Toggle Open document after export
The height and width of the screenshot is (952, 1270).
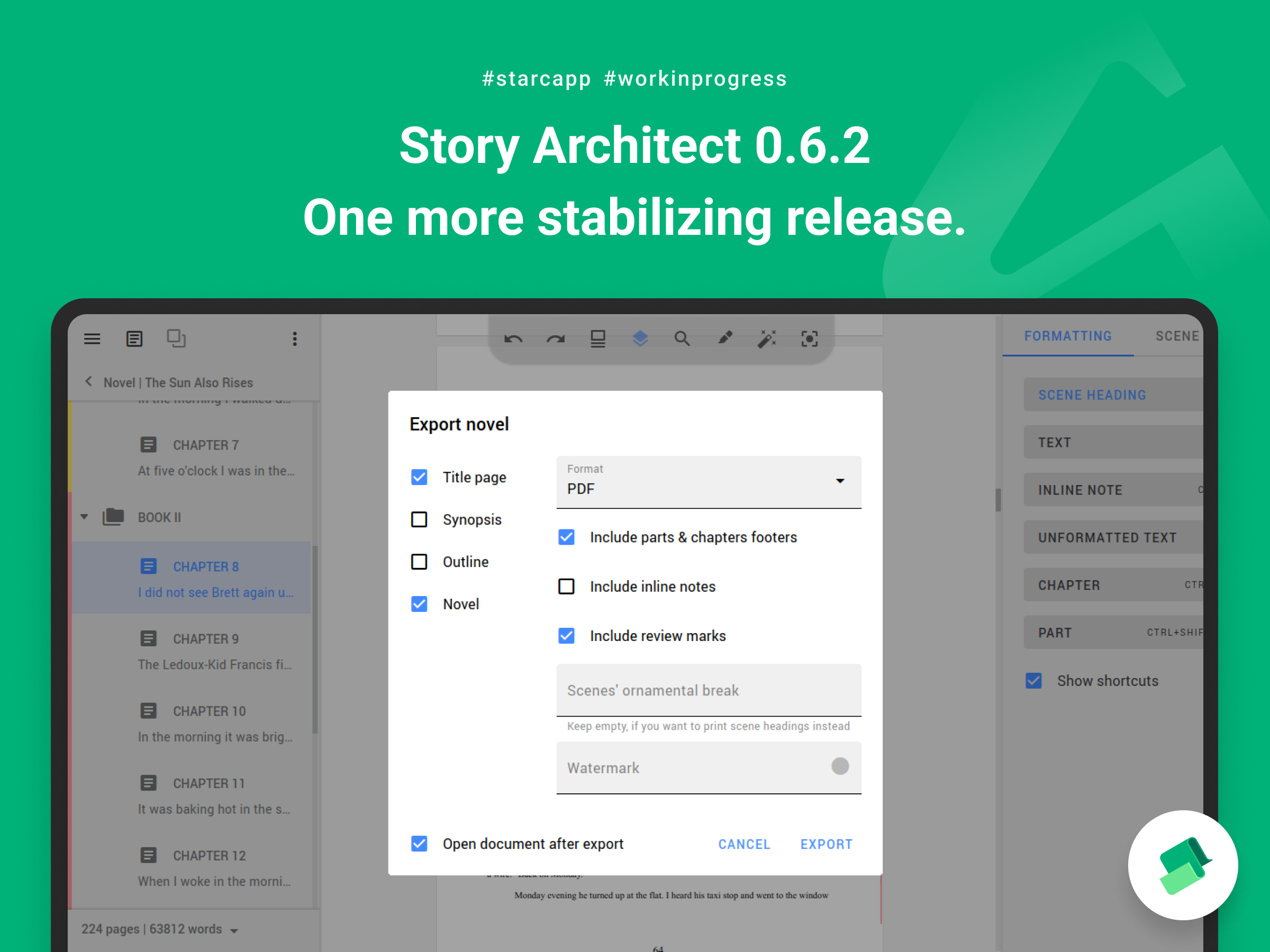click(x=419, y=844)
